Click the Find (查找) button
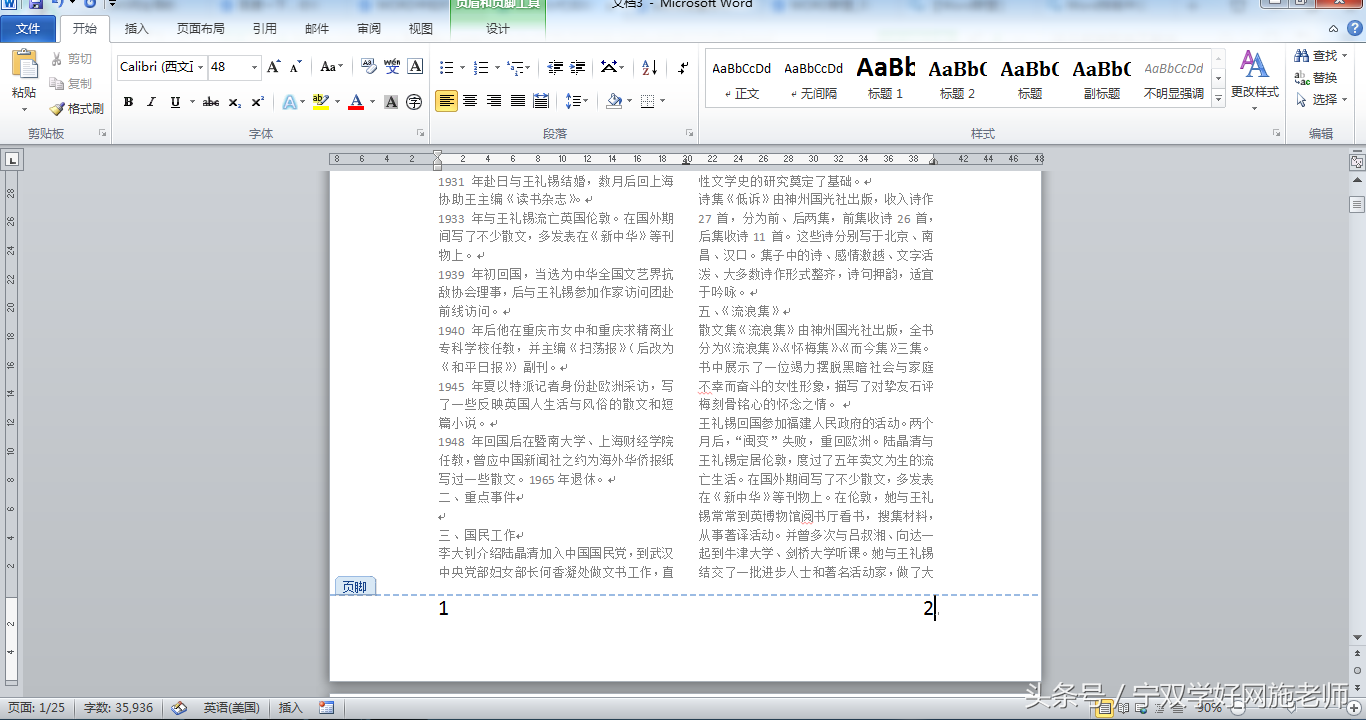The height and width of the screenshot is (720, 1366). [1320, 56]
